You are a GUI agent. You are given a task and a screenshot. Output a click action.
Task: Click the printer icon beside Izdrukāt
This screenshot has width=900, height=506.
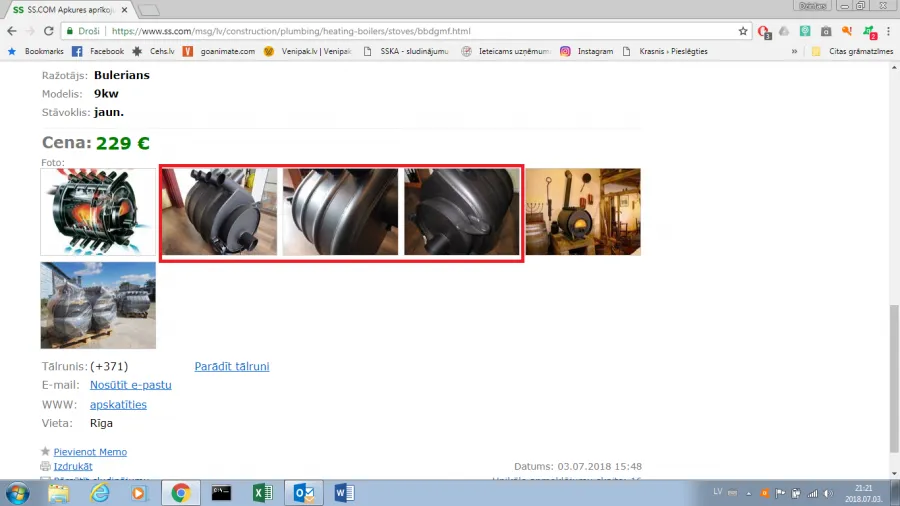tap(45, 466)
